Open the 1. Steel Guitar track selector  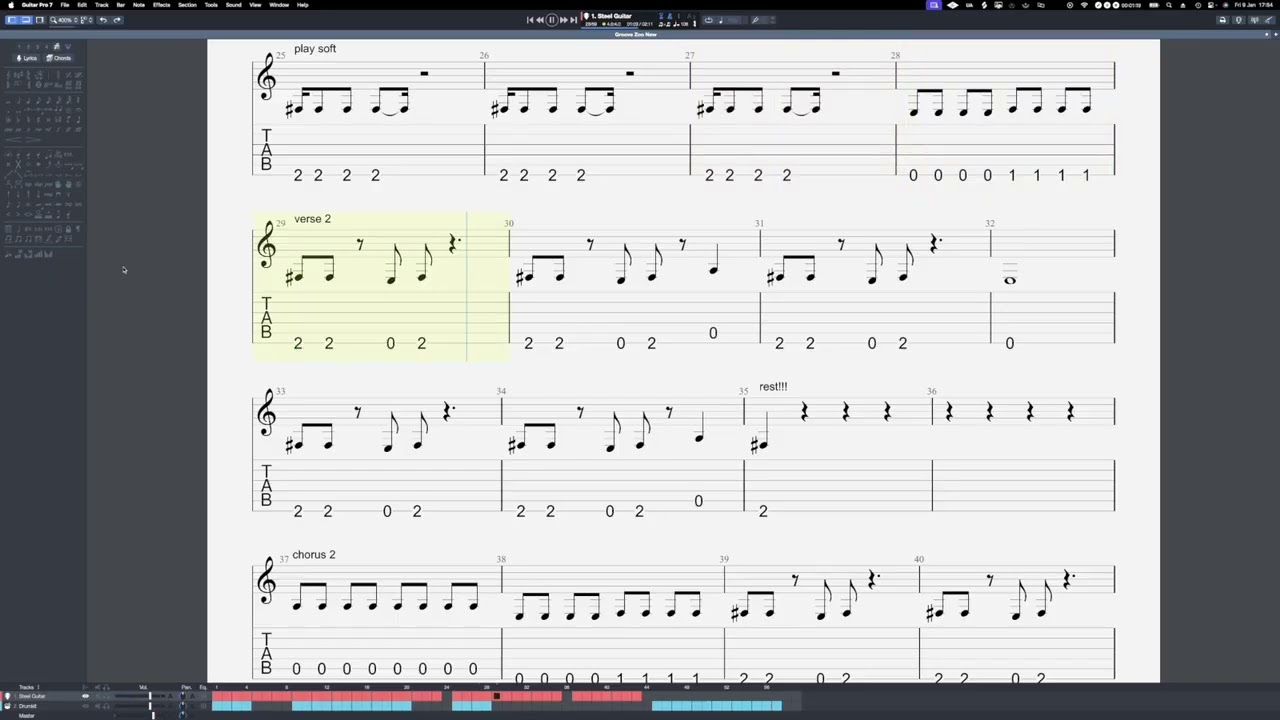[x=610, y=16]
